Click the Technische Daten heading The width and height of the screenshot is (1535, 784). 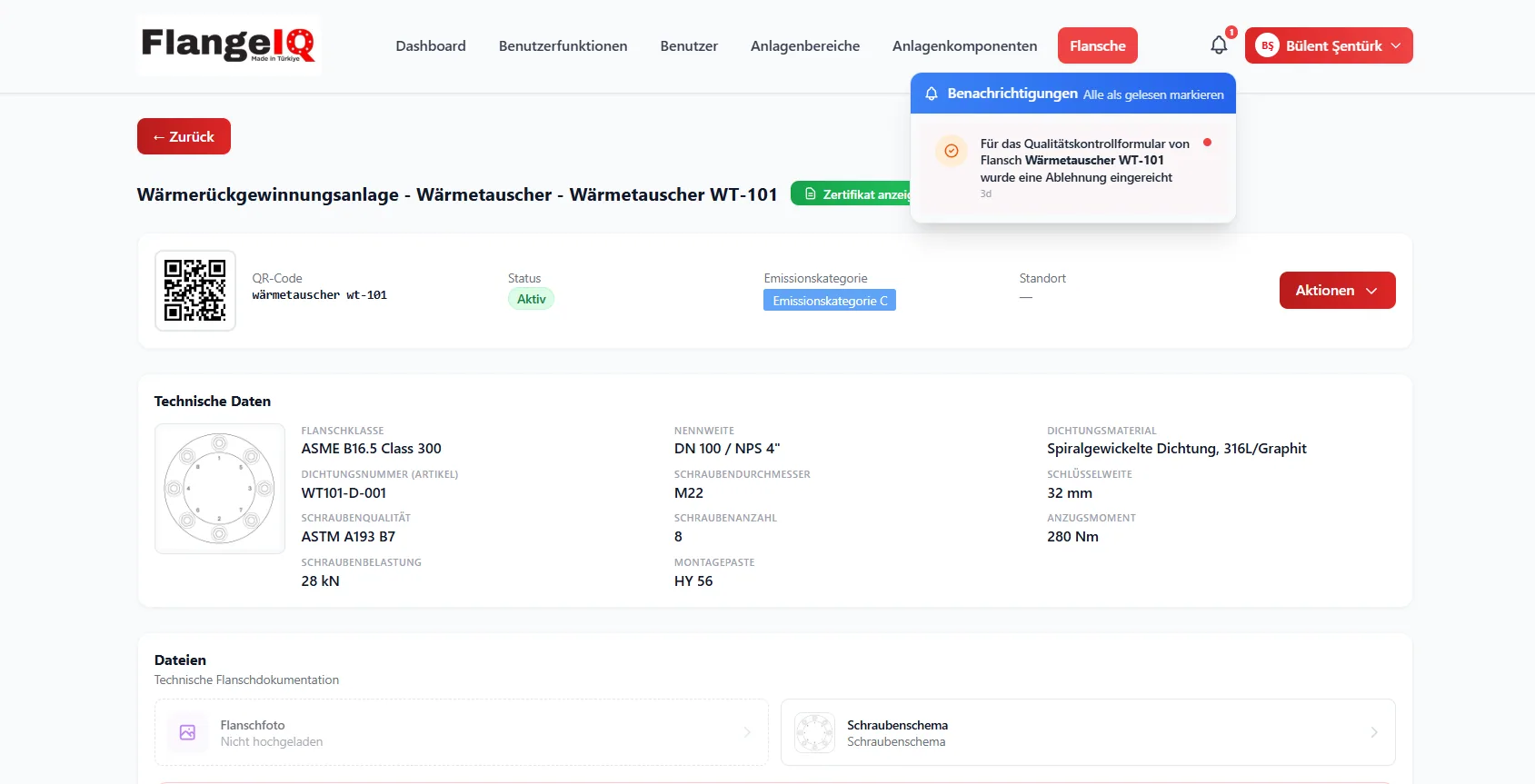pyautogui.click(x=213, y=402)
